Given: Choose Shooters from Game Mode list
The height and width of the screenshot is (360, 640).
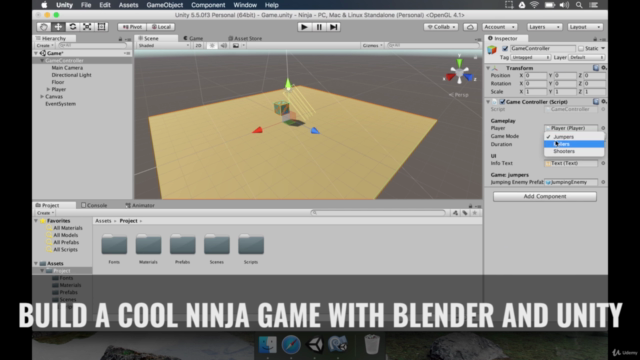Looking at the screenshot, I should [x=574, y=151].
